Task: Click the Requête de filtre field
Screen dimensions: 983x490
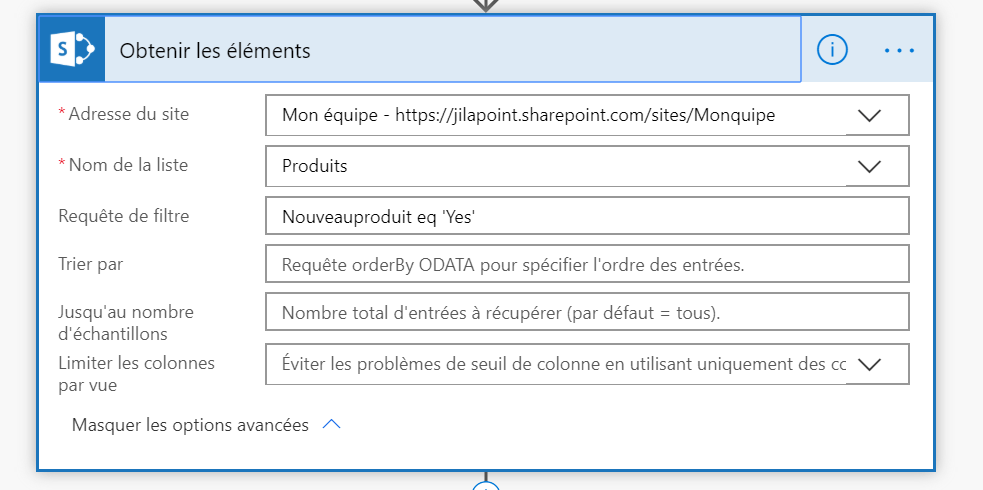Action: click(x=587, y=216)
